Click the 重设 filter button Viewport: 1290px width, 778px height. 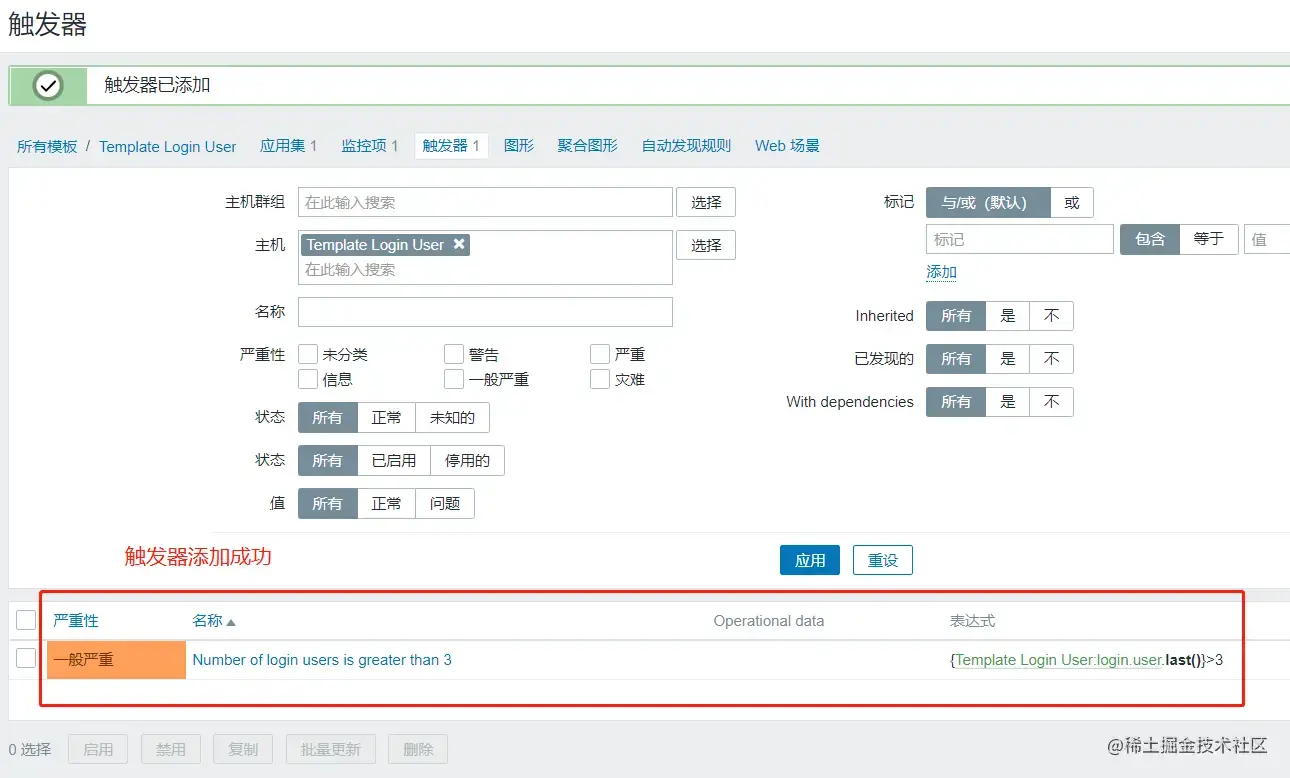883,560
